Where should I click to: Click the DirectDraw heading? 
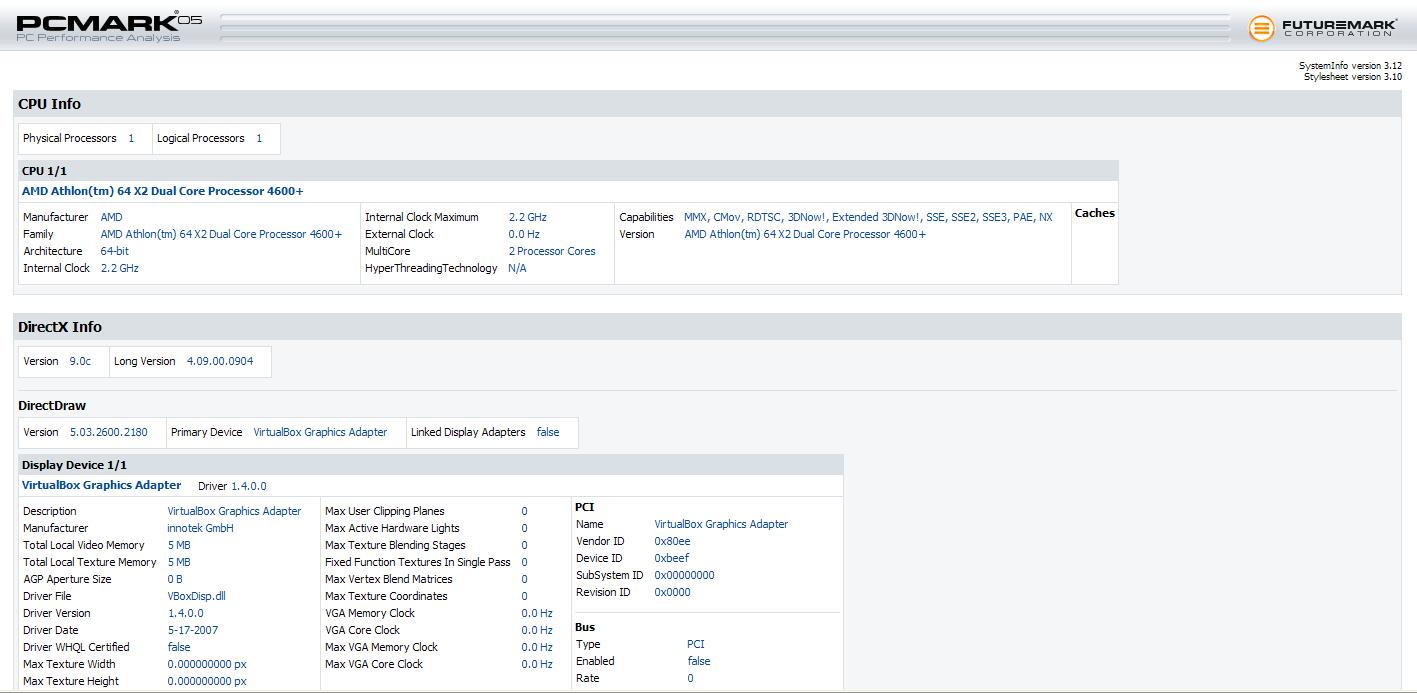(x=52, y=406)
